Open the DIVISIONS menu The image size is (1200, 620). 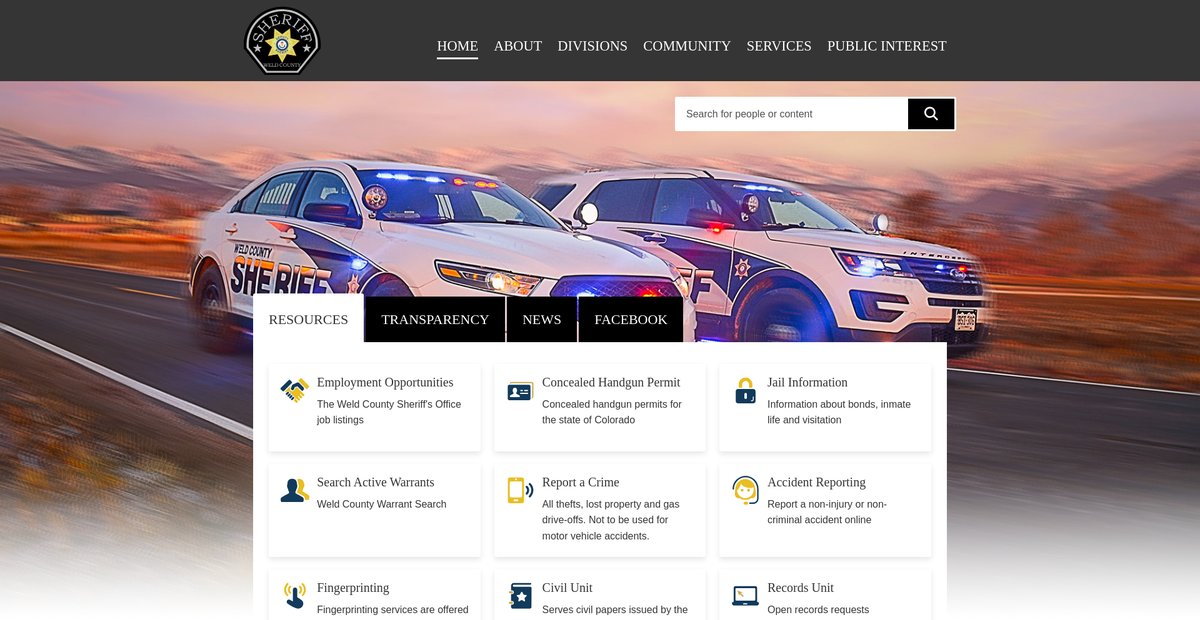[592, 46]
